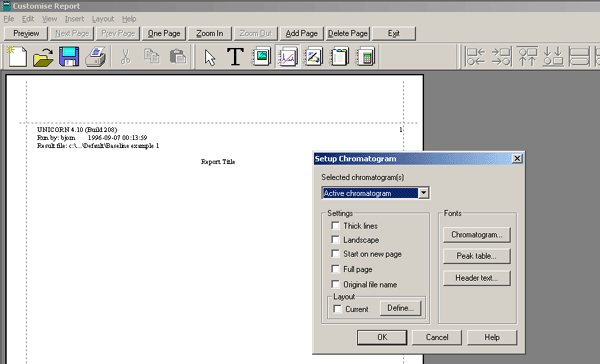Screen dimensions: 600x364
Task: Click the Customise Report title bar icon
Action: tap(7, 6)
